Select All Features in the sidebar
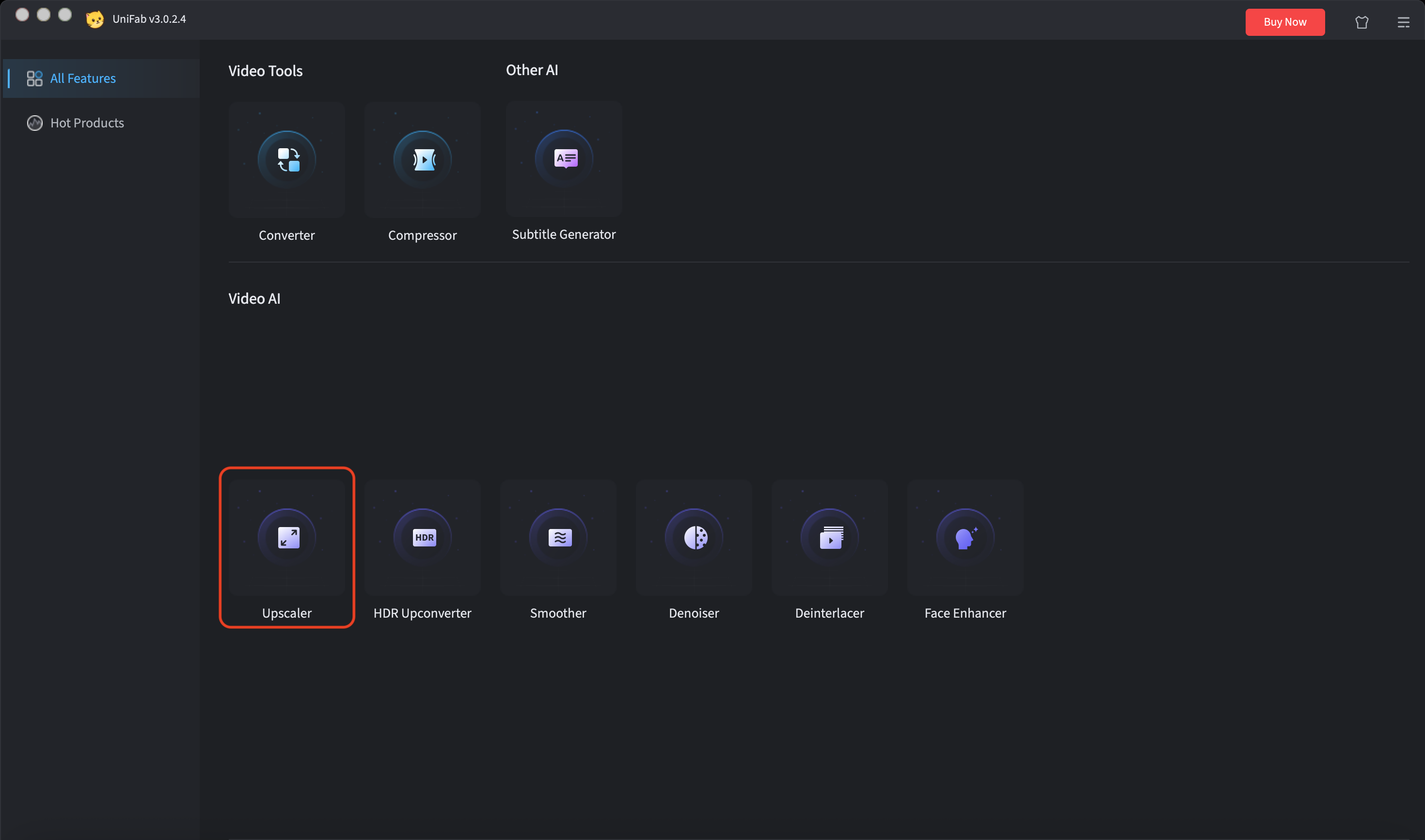 tap(83, 78)
